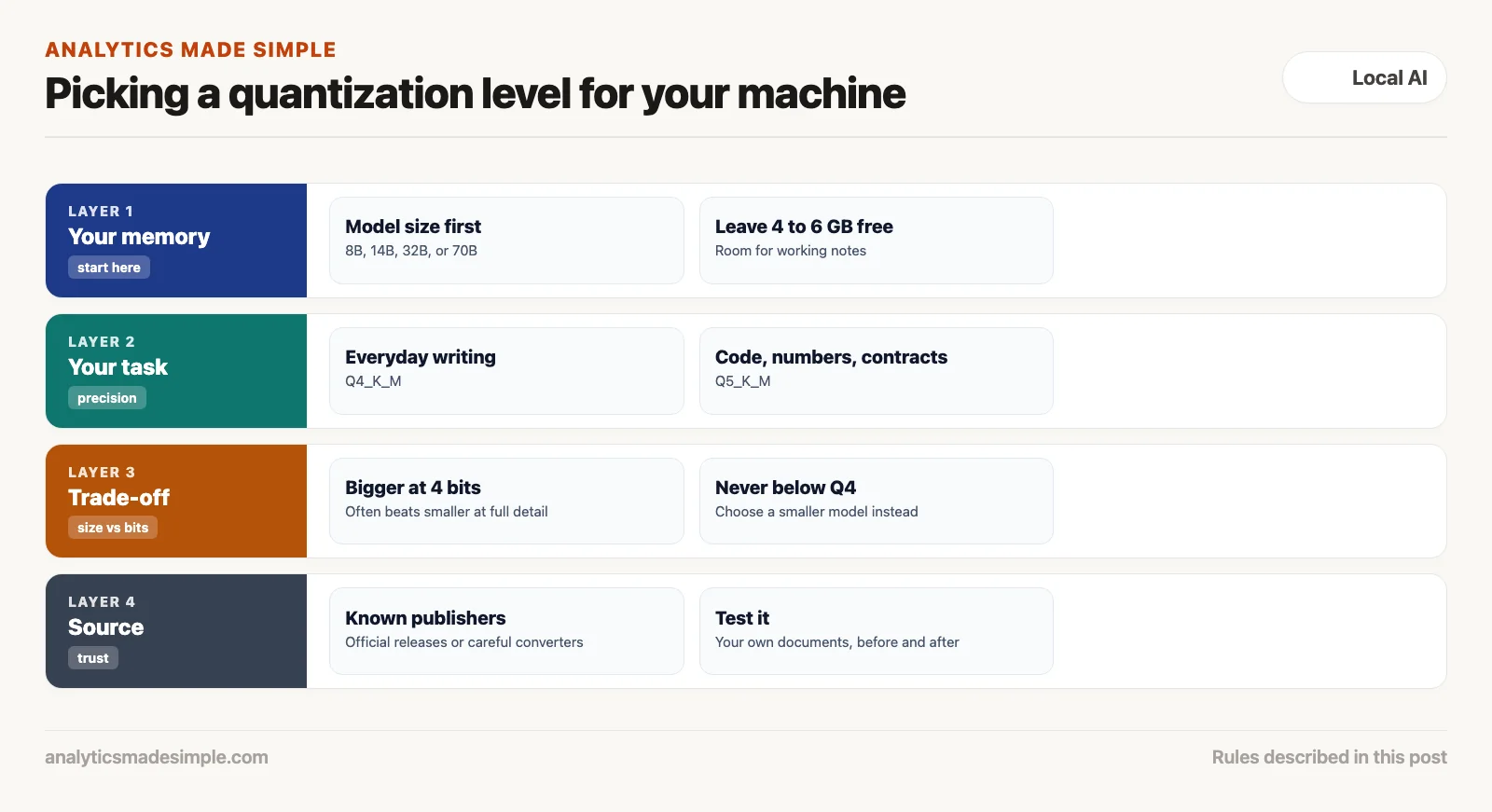Click the "Rules described in this post" footer text
1492x812 pixels.
tap(1330, 757)
